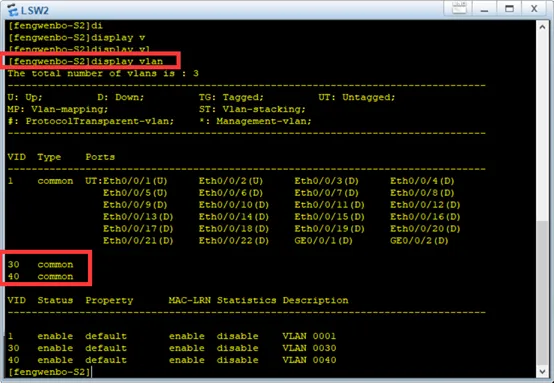Image resolution: width=554 pixels, height=383 pixels.
Task: Click the 'D: Down;' legend entry
Action: point(120,97)
